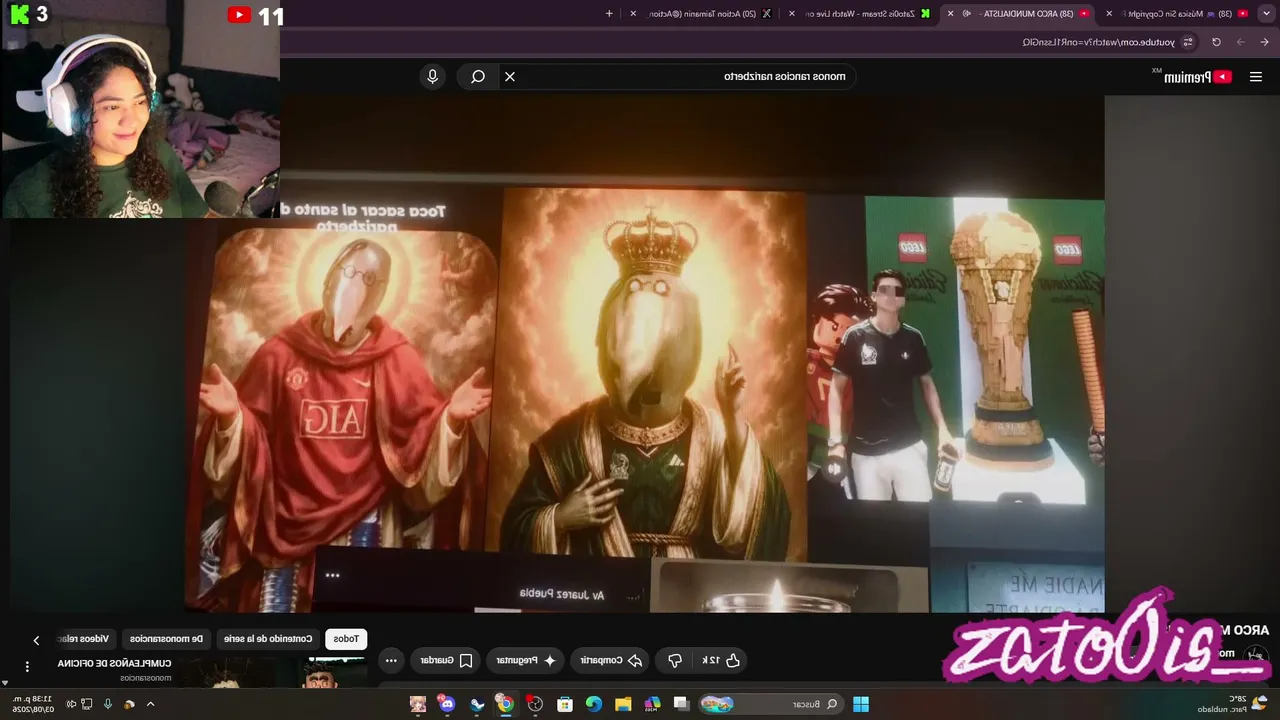
Task: Select the YouTube address bar URL
Action: tap(1098, 42)
